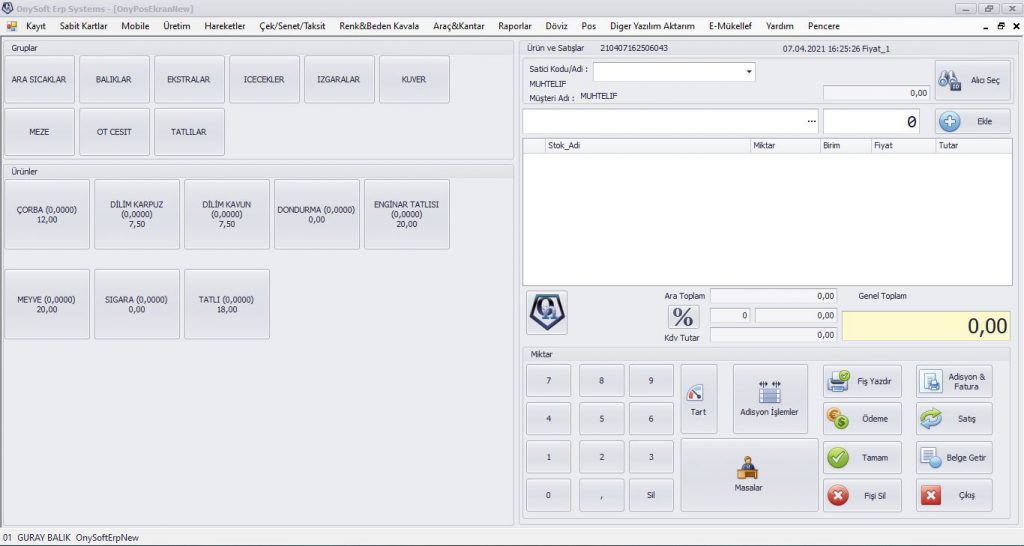Click Adisyon & Fatura button
Viewport: 1024px width, 546px height.
[954, 381]
